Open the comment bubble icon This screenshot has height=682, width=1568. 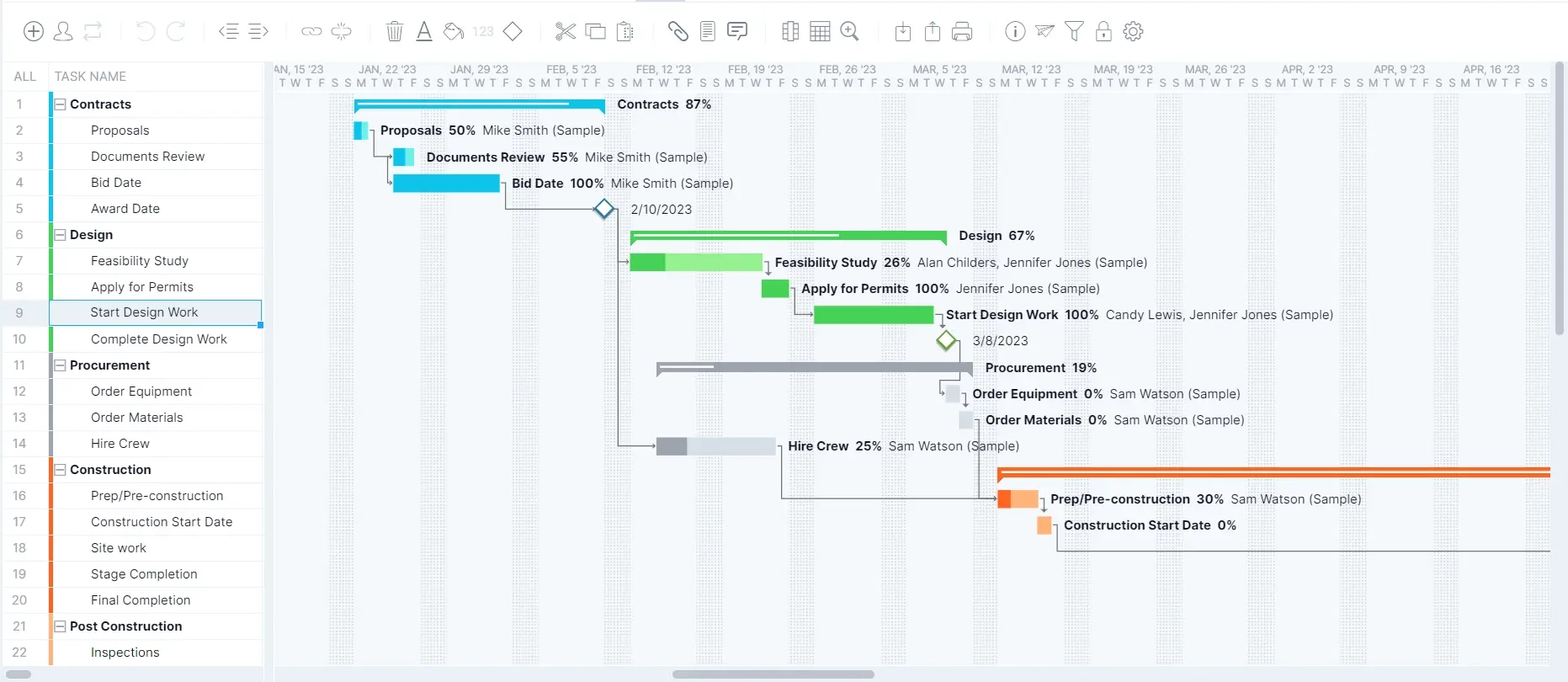pos(737,31)
